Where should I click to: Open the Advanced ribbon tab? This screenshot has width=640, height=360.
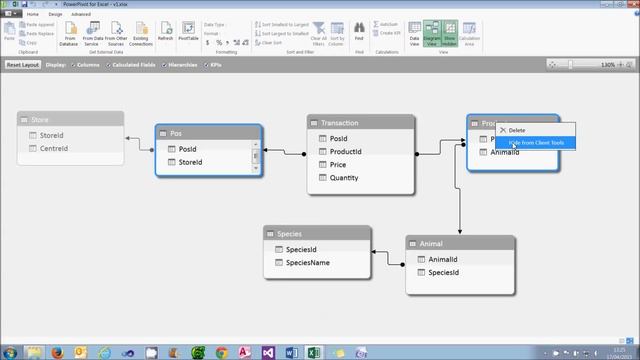click(x=81, y=14)
